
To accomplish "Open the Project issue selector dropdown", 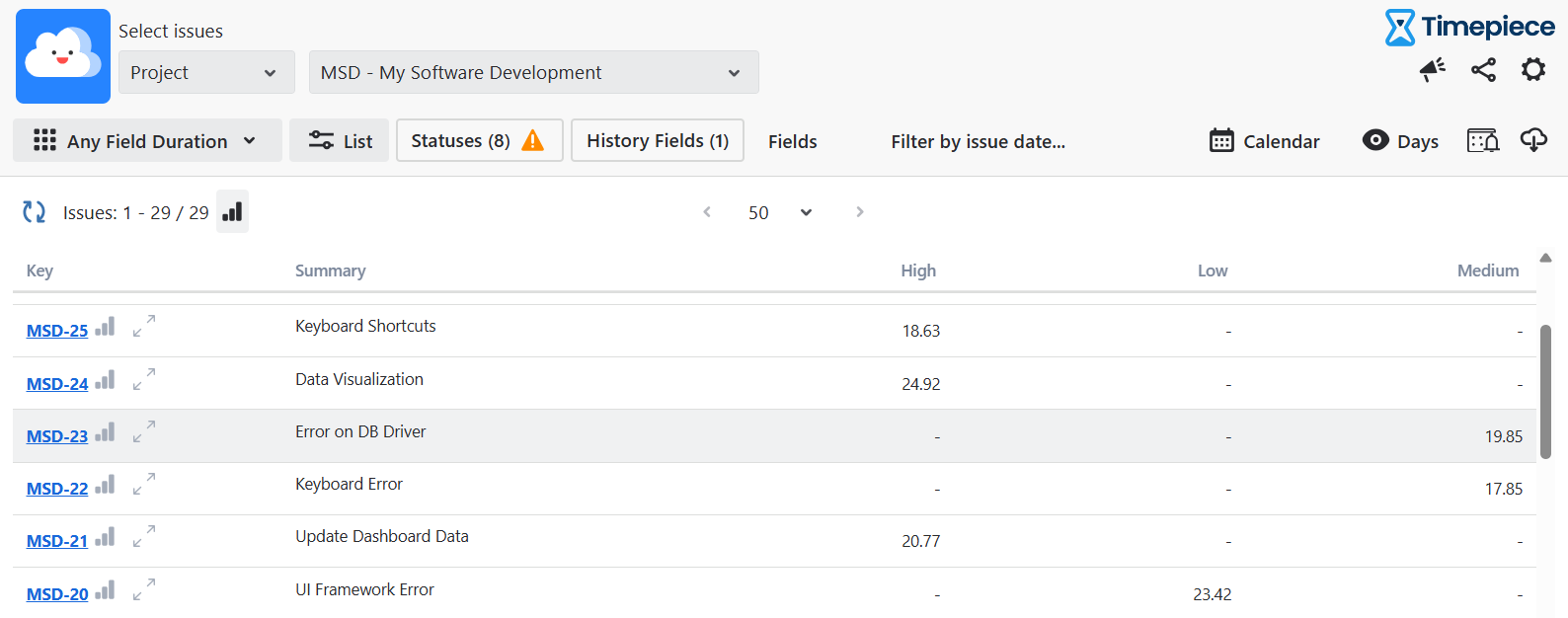I will pos(206,72).
